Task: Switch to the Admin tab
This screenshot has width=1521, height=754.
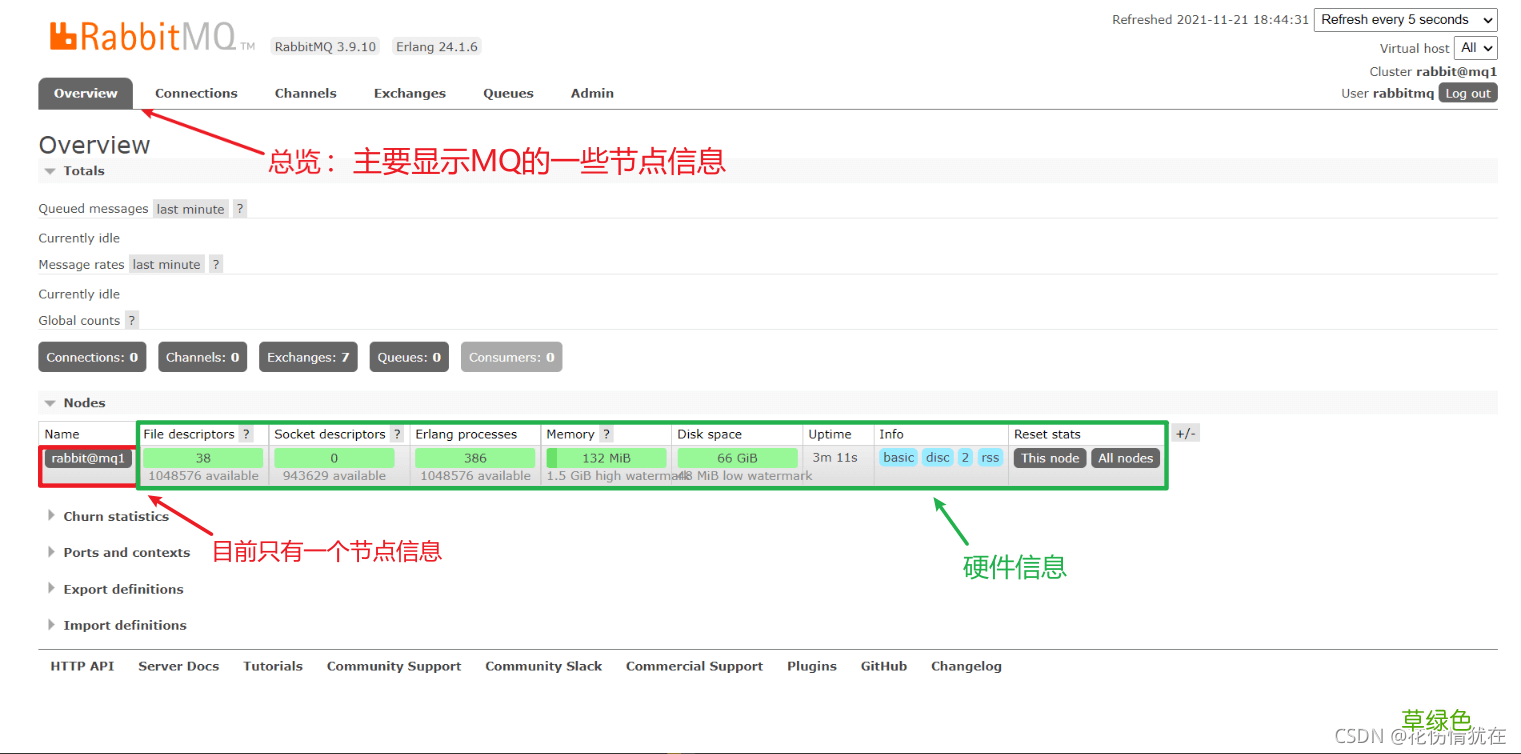Action: click(592, 93)
